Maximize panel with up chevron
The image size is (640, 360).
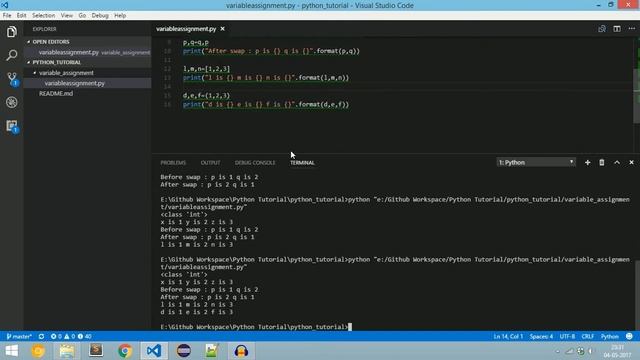[x=617, y=162]
